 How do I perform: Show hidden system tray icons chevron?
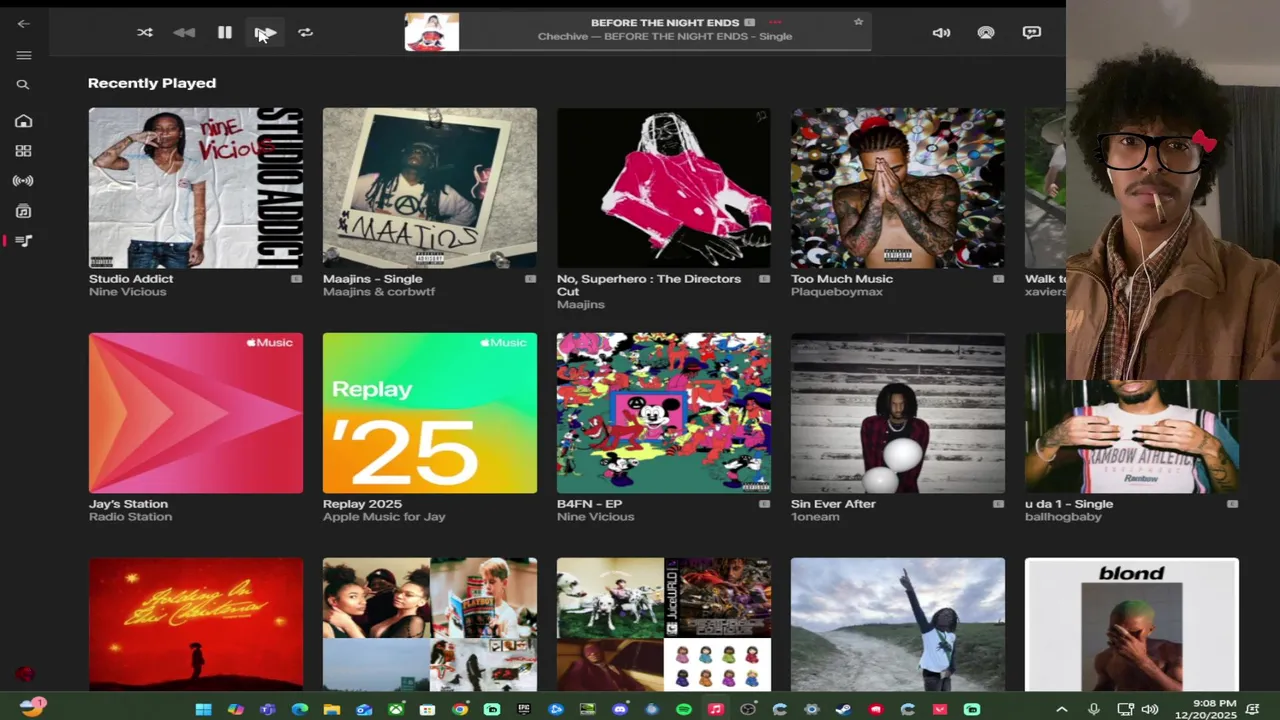pyautogui.click(x=1062, y=709)
